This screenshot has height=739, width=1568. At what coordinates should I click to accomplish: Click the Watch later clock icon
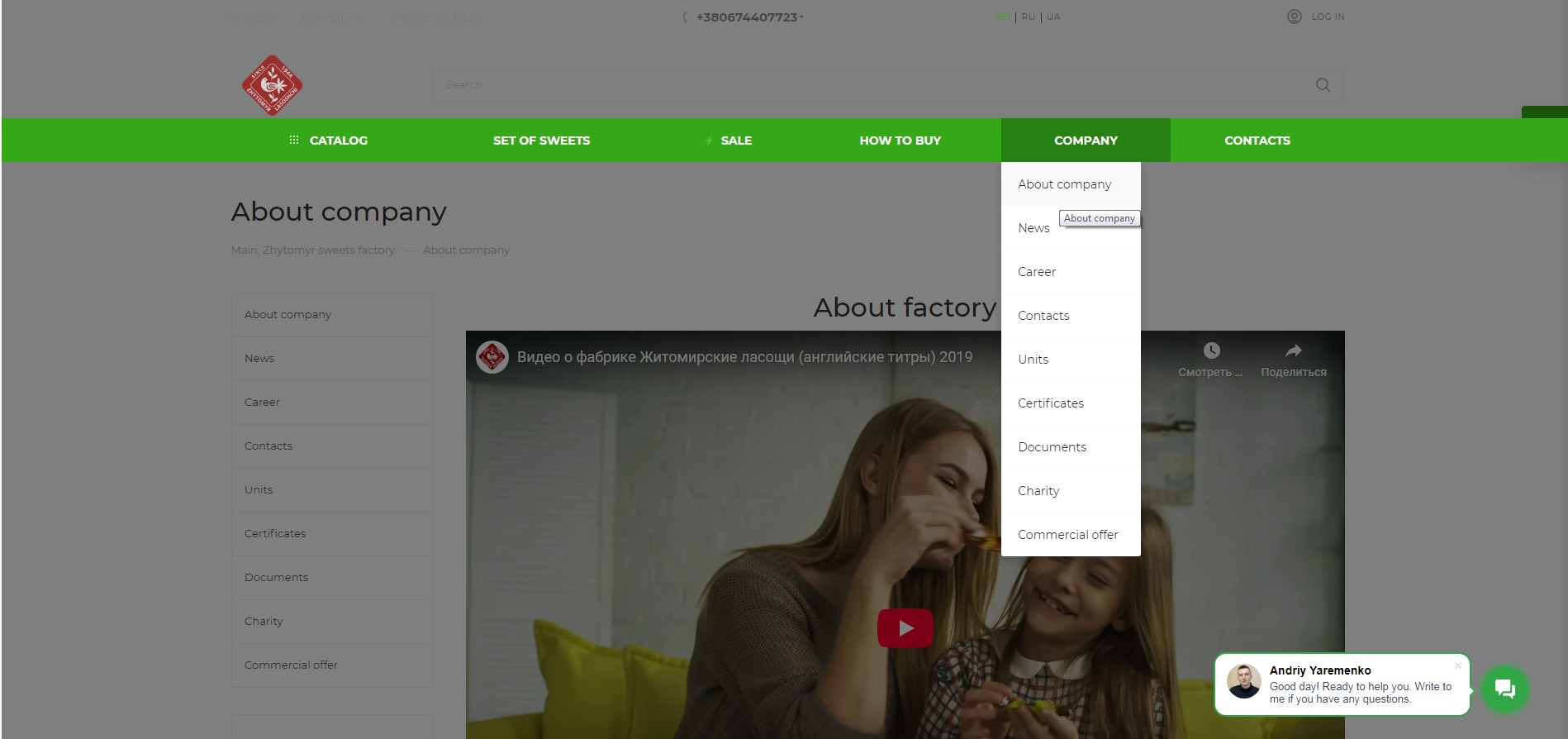(x=1211, y=350)
